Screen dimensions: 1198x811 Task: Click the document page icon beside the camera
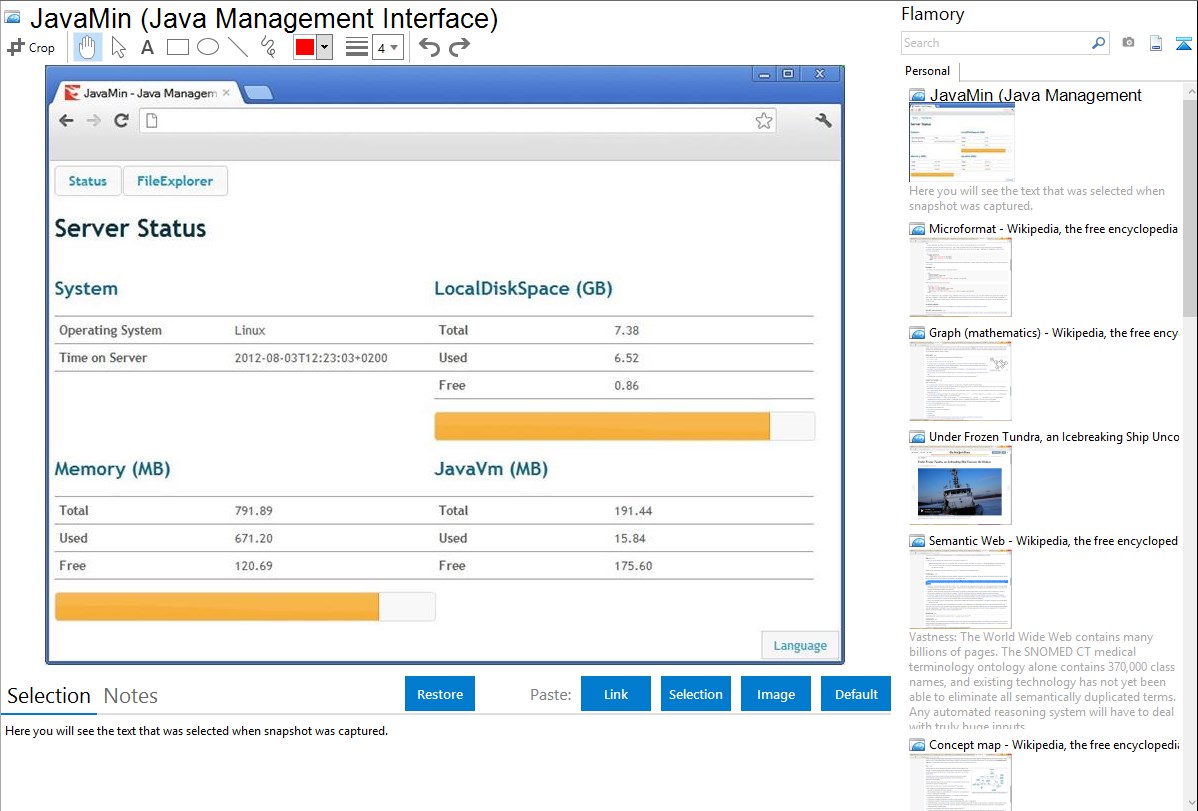(x=1156, y=43)
